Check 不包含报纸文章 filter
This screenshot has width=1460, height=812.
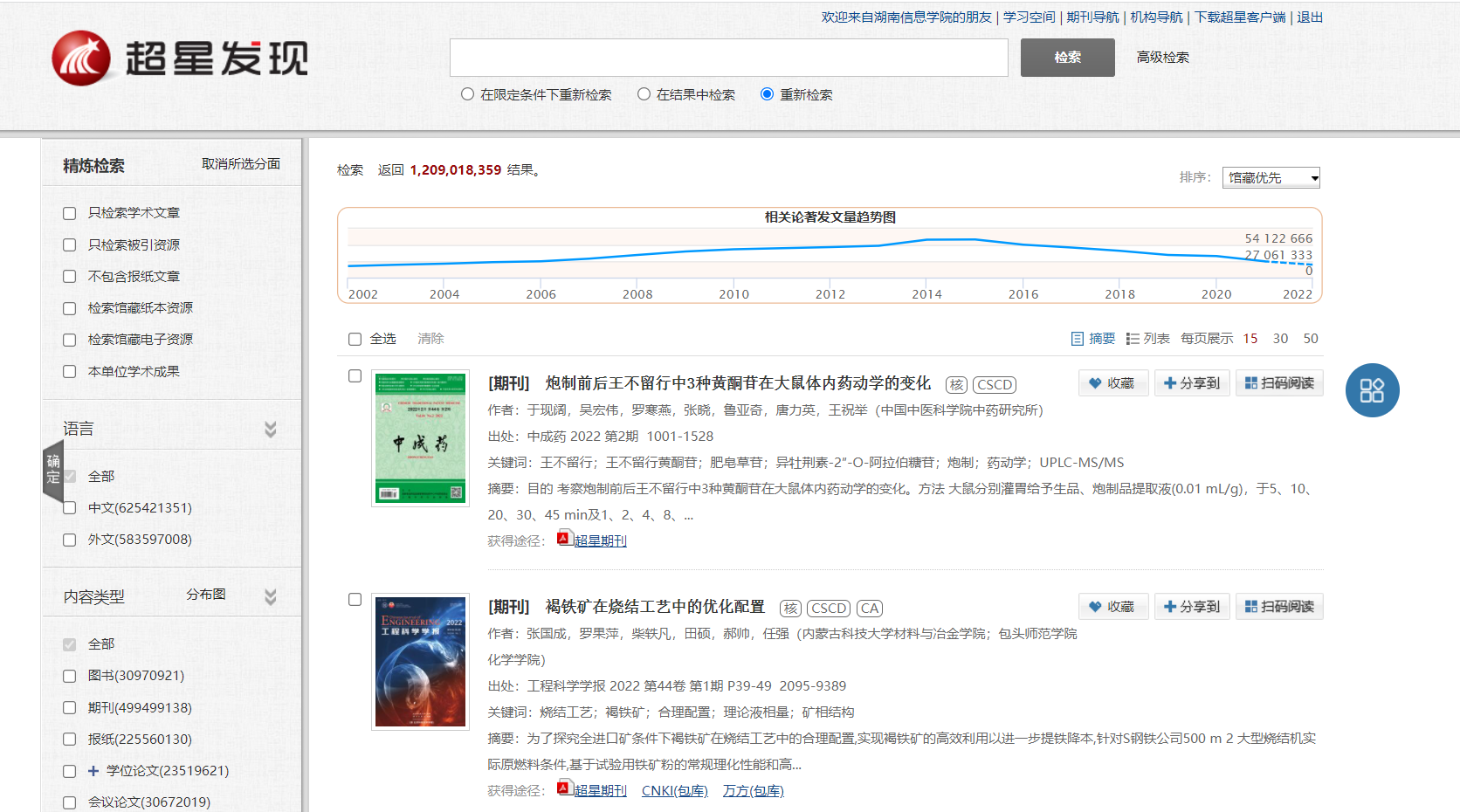70,277
